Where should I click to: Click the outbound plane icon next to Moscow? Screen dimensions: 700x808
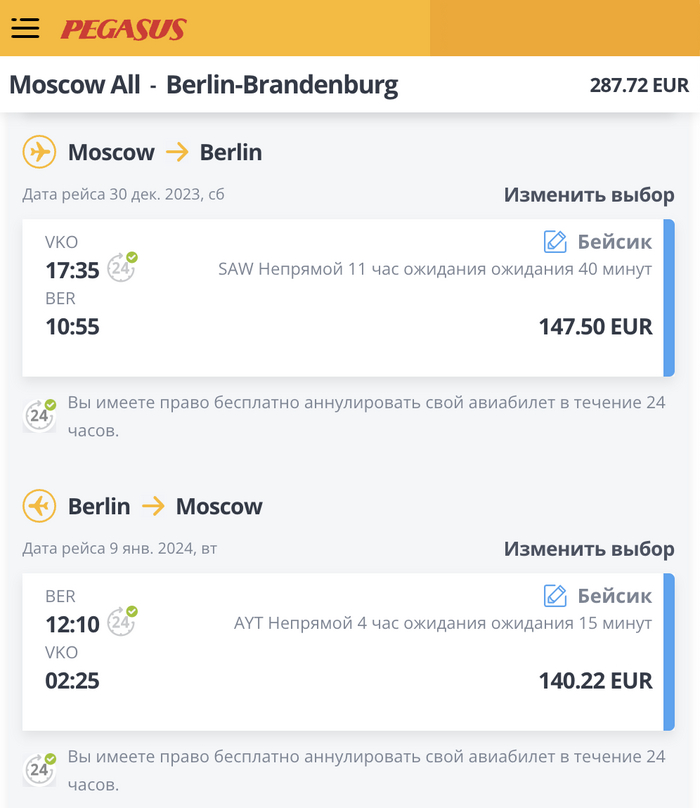[39, 152]
